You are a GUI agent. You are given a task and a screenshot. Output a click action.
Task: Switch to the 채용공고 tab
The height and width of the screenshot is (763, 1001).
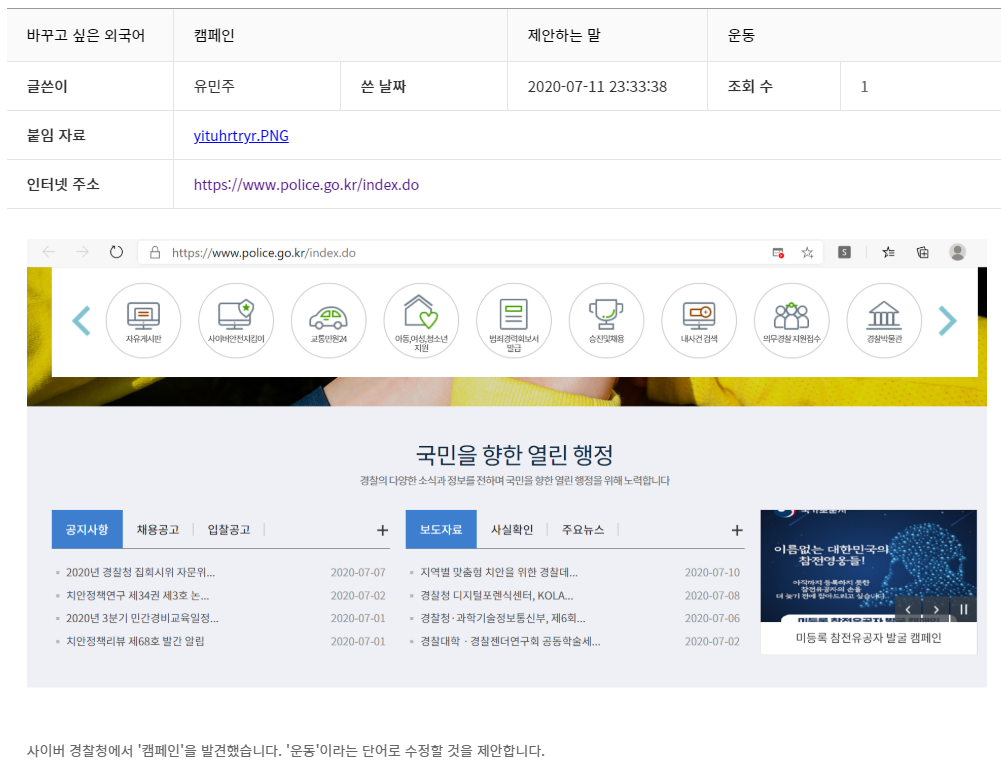(x=158, y=530)
